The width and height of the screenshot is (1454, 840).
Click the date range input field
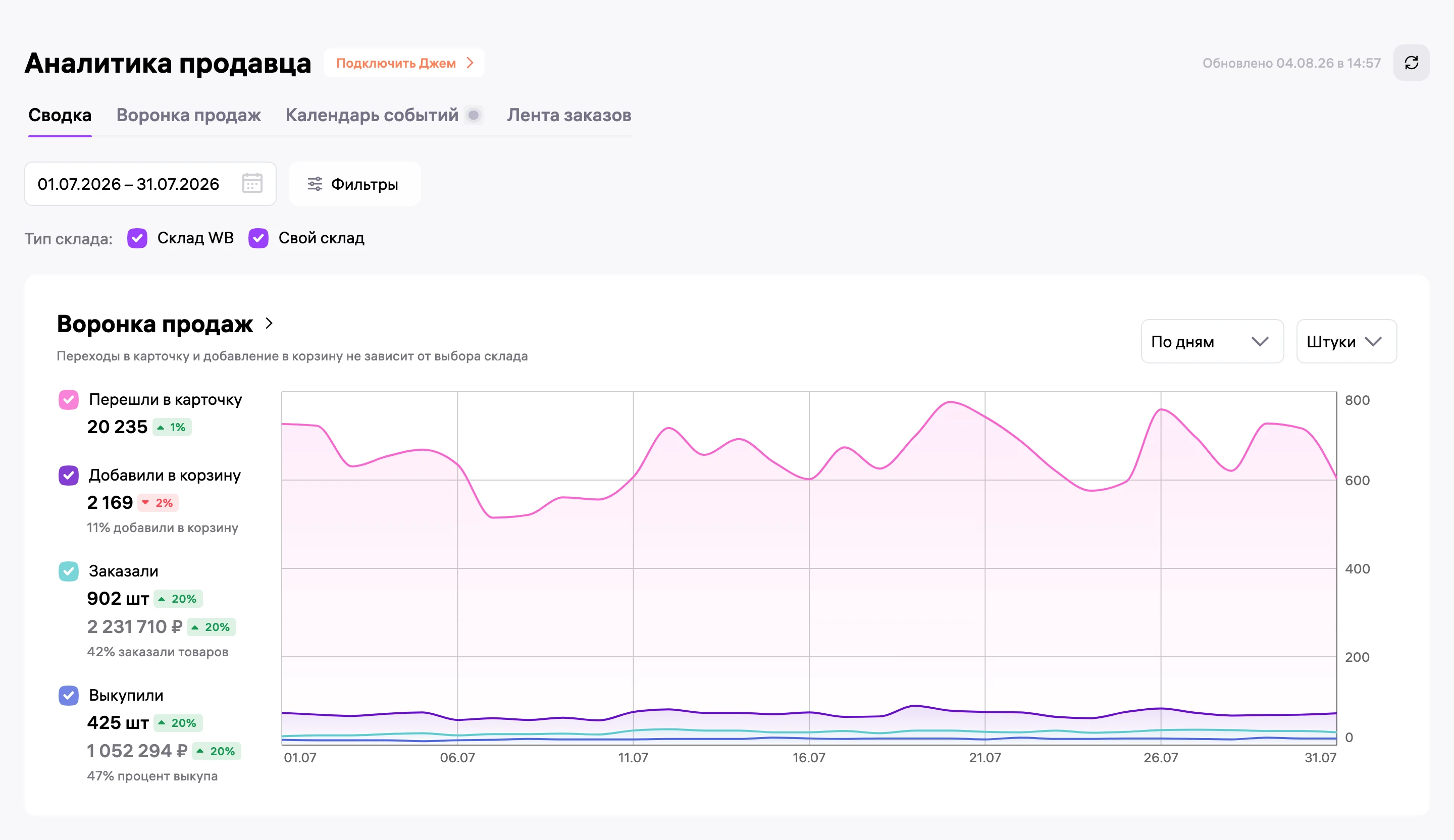150,184
